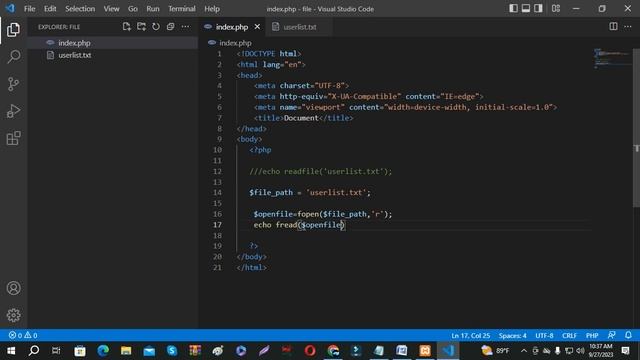The height and width of the screenshot is (360, 640).
Task: Click Ln 17, Col 25 status entry
Action: coord(470,336)
